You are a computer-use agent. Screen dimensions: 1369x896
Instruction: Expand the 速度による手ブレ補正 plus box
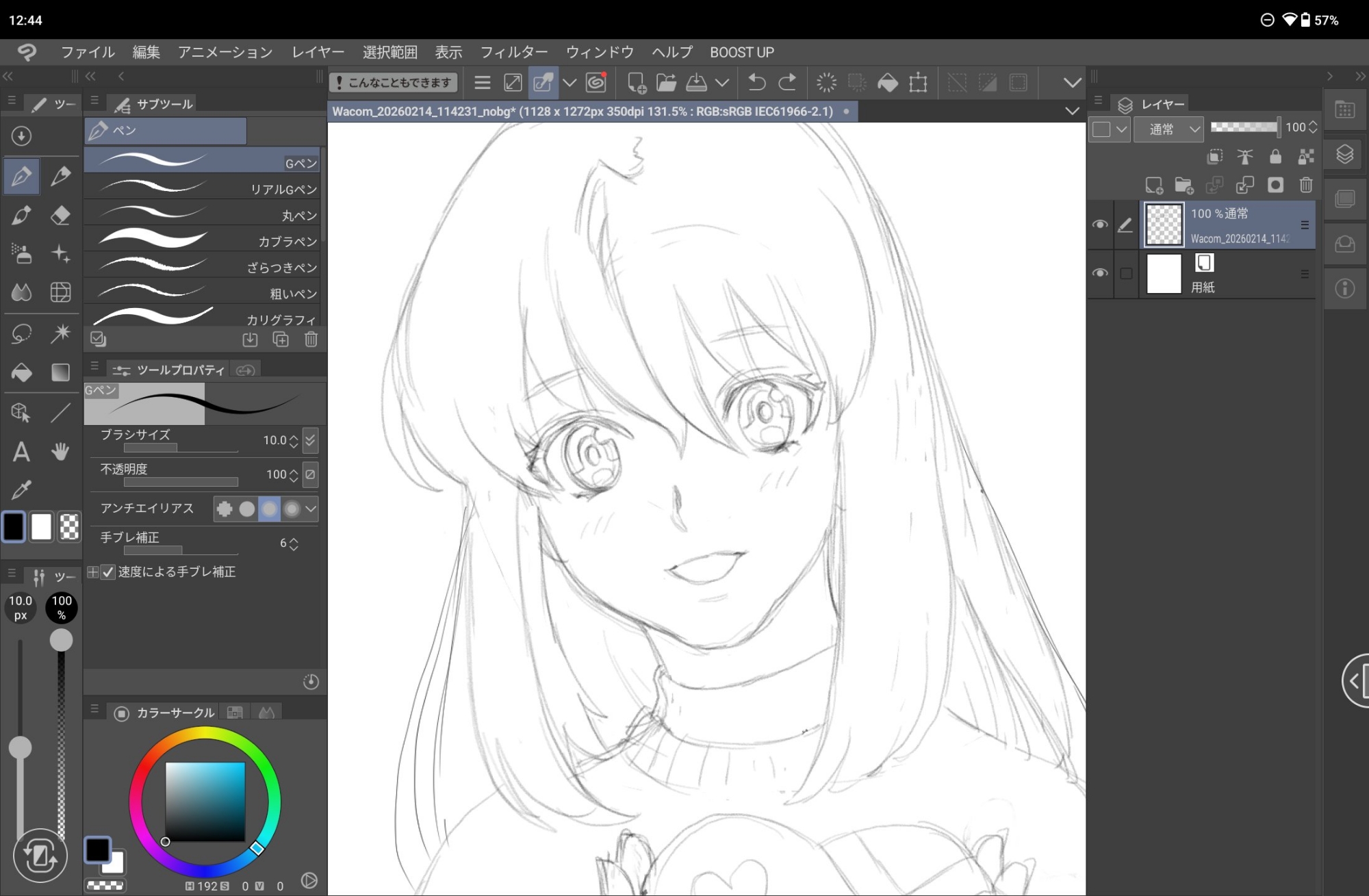pyautogui.click(x=93, y=572)
